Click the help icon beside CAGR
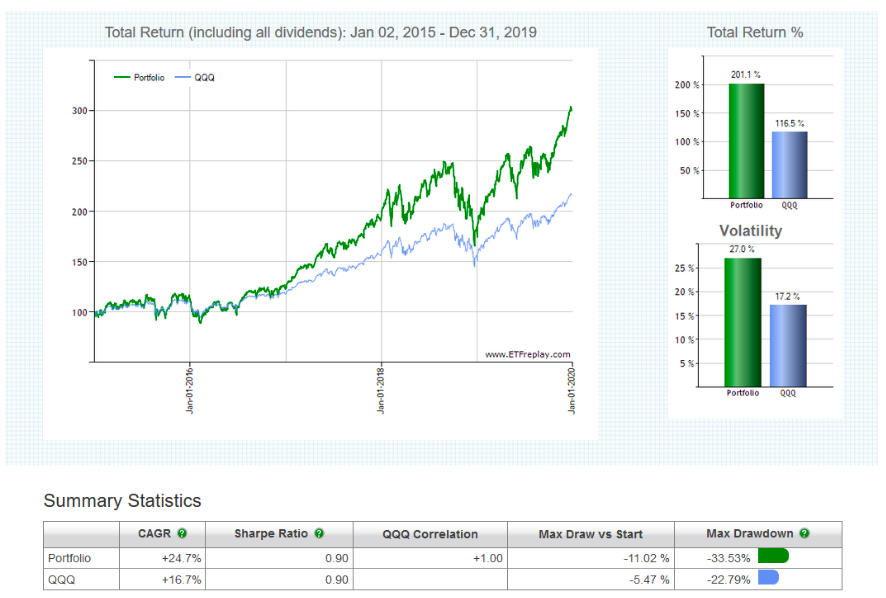 point(182,534)
